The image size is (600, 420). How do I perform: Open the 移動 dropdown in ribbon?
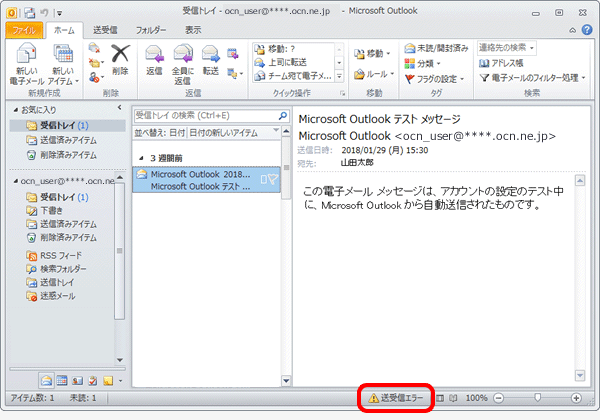pyautogui.click(x=372, y=54)
